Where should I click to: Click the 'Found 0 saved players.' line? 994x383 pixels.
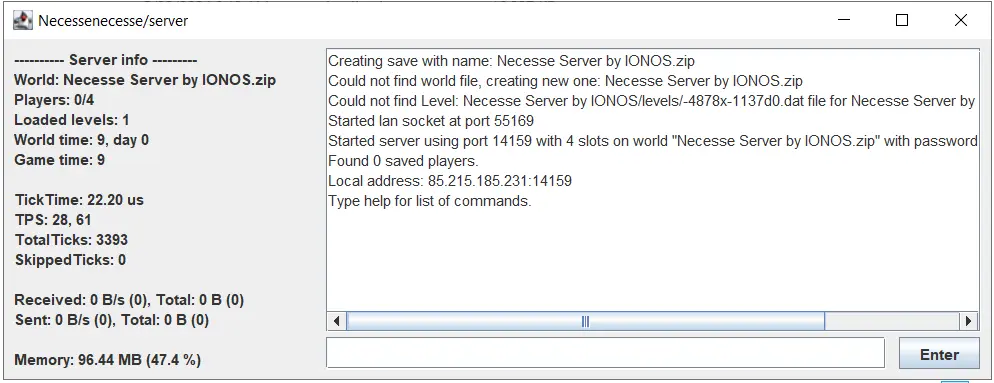(403, 161)
